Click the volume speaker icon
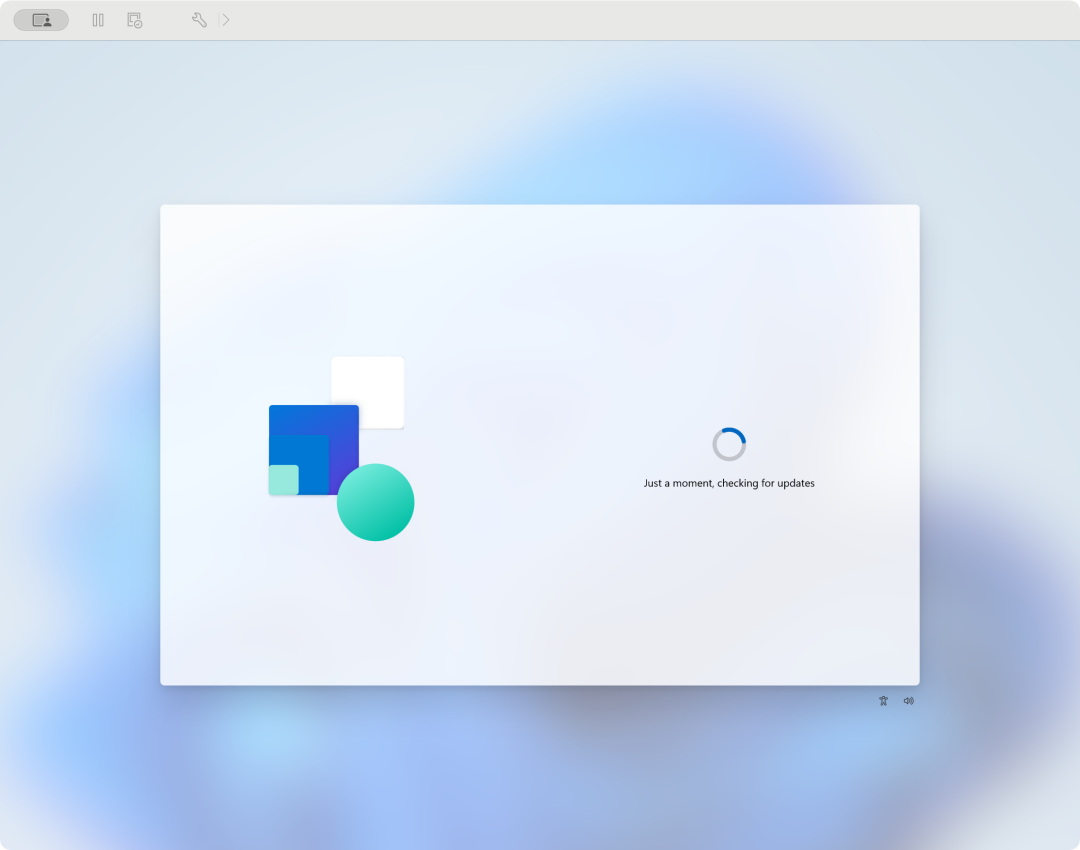This screenshot has width=1080, height=850. click(908, 701)
